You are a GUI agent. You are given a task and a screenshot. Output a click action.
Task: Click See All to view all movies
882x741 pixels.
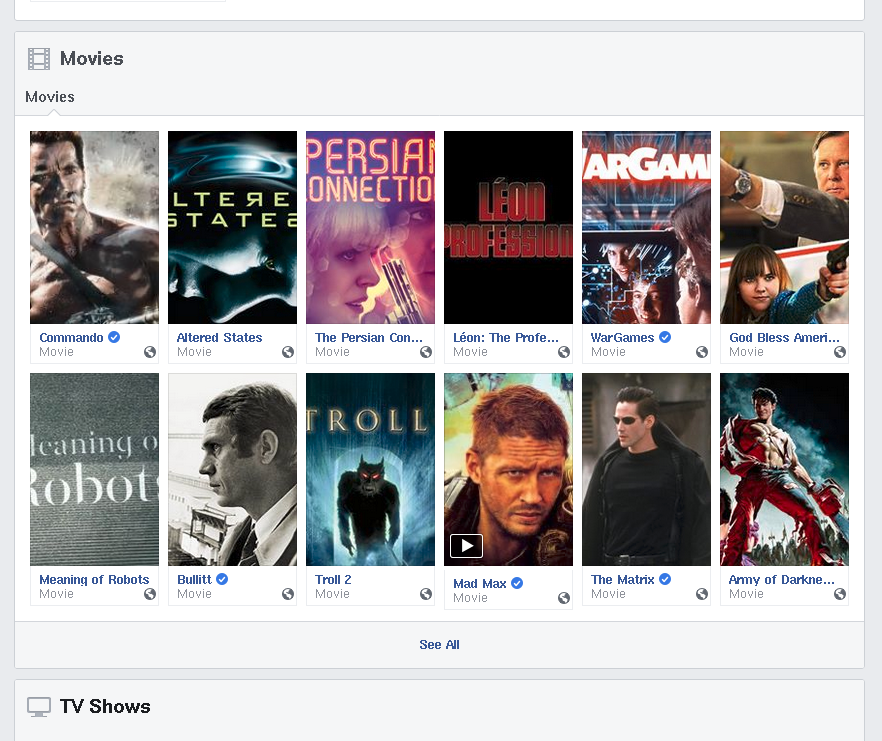(439, 645)
